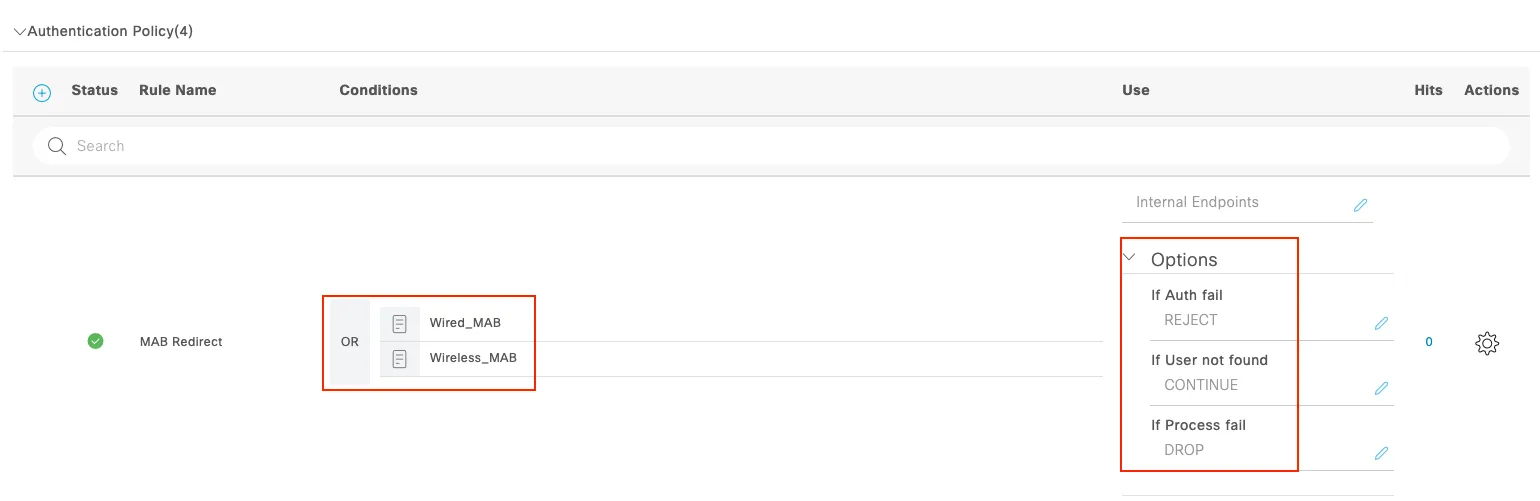Open the REJECT dropdown under If Auth fail
Image resolution: width=1540 pixels, height=501 pixels.
click(1191, 320)
